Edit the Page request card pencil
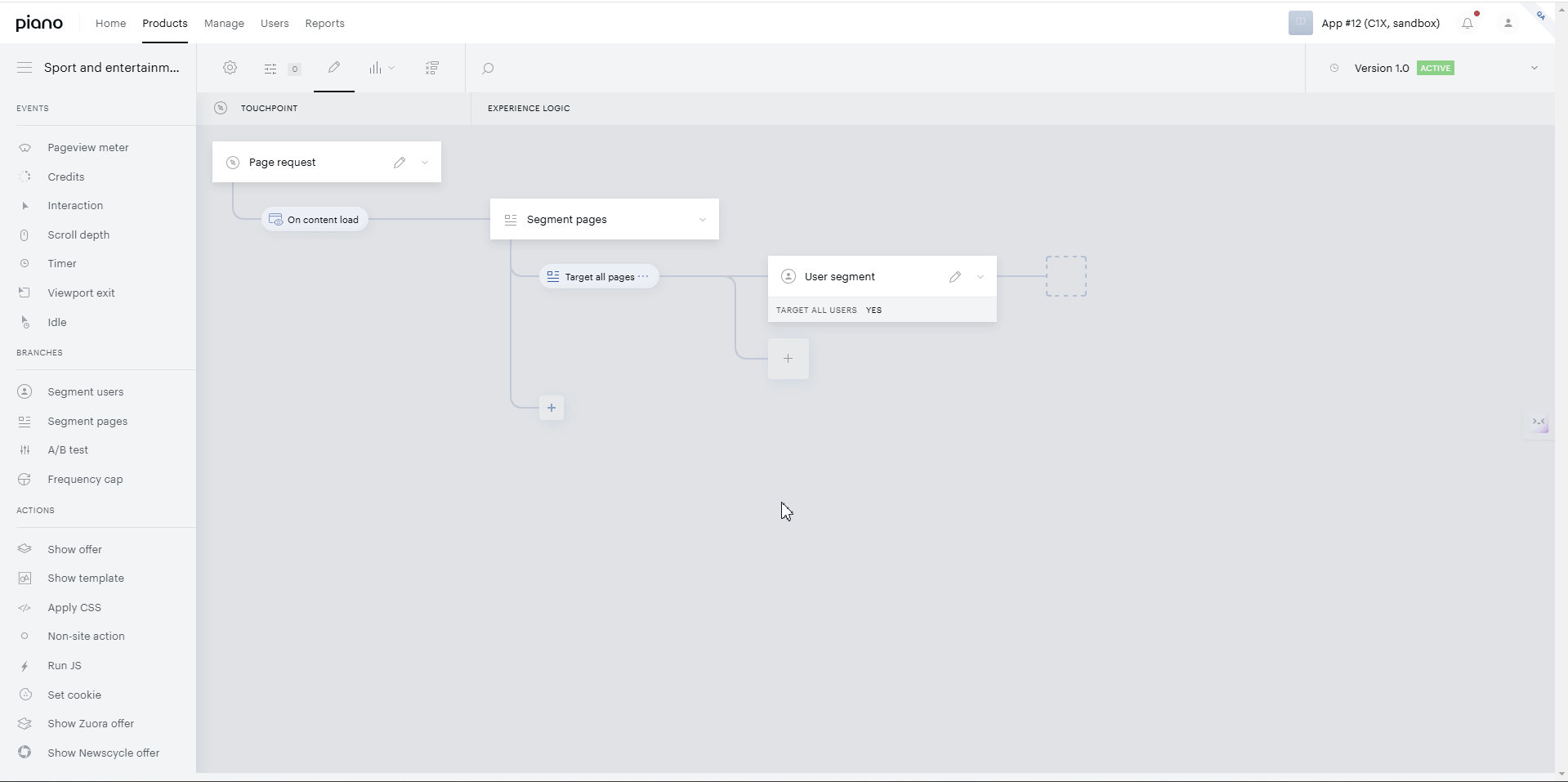 pyautogui.click(x=400, y=163)
